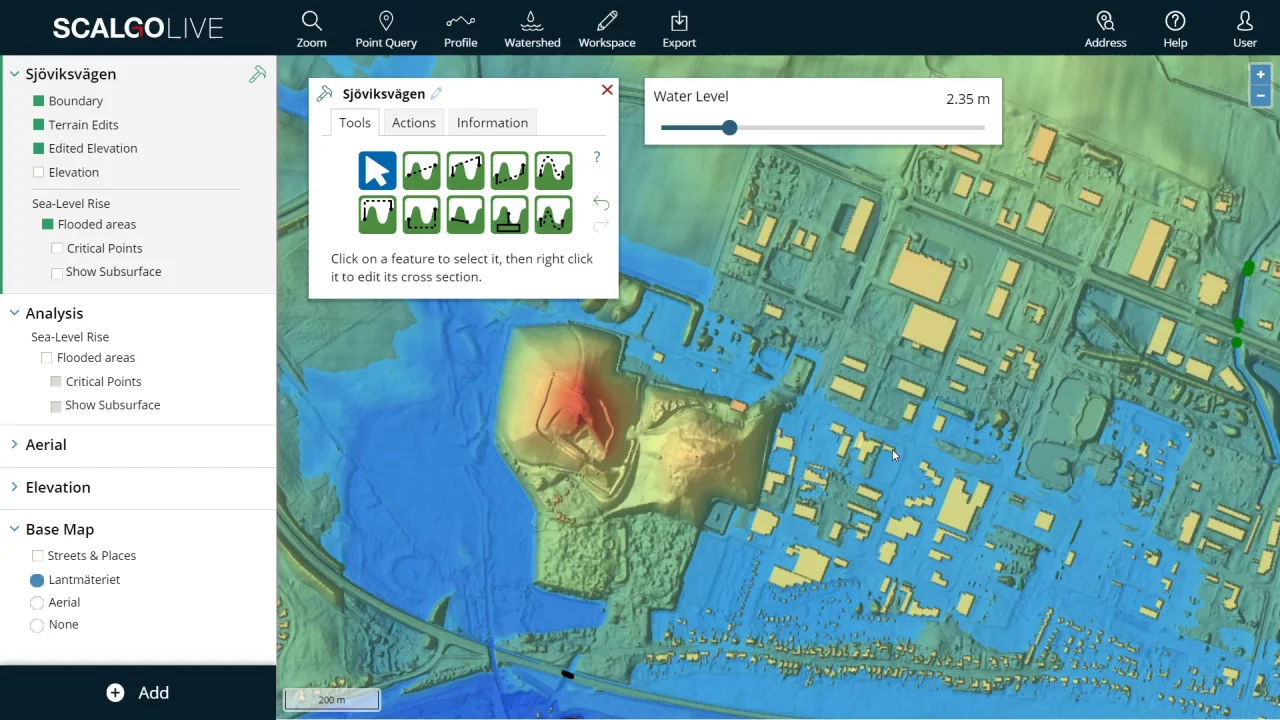Image resolution: width=1280 pixels, height=720 pixels.
Task: Collapse the Base Map section
Action: point(15,529)
